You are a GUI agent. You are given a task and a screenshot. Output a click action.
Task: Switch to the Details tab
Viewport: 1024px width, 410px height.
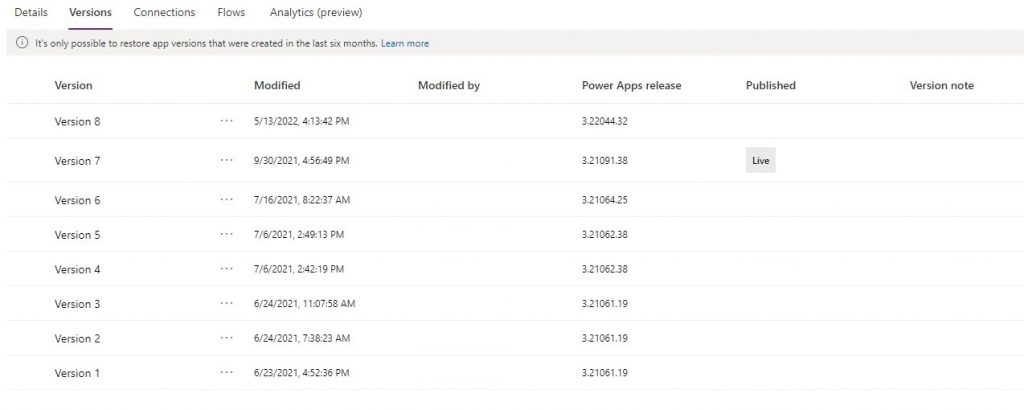point(30,12)
